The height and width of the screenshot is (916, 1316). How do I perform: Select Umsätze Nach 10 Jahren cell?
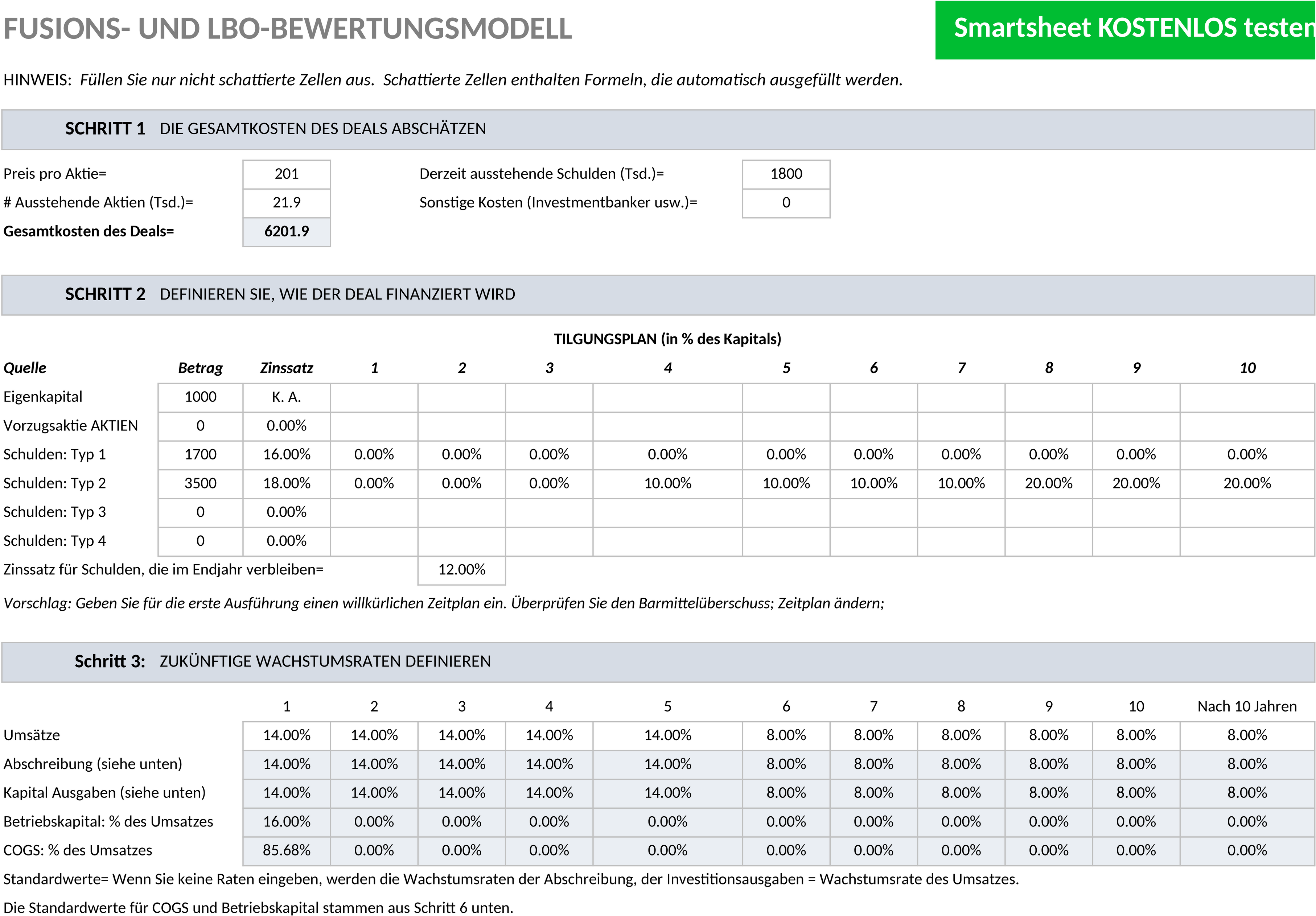(x=1247, y=735)
